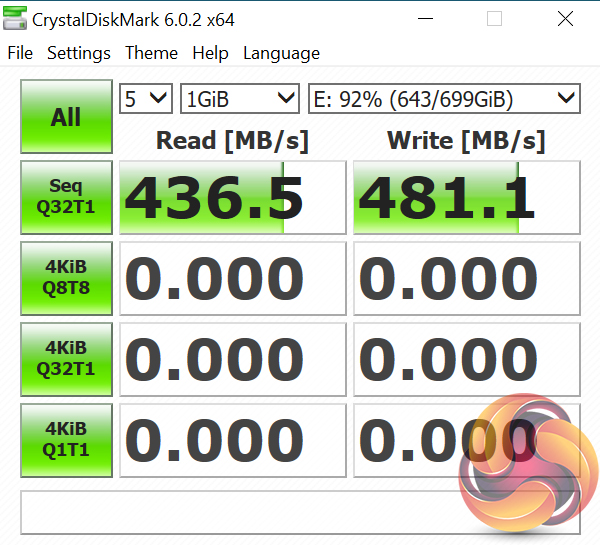
Task: Start the 4KiB Q8T8 test
Action: point(67,278)
